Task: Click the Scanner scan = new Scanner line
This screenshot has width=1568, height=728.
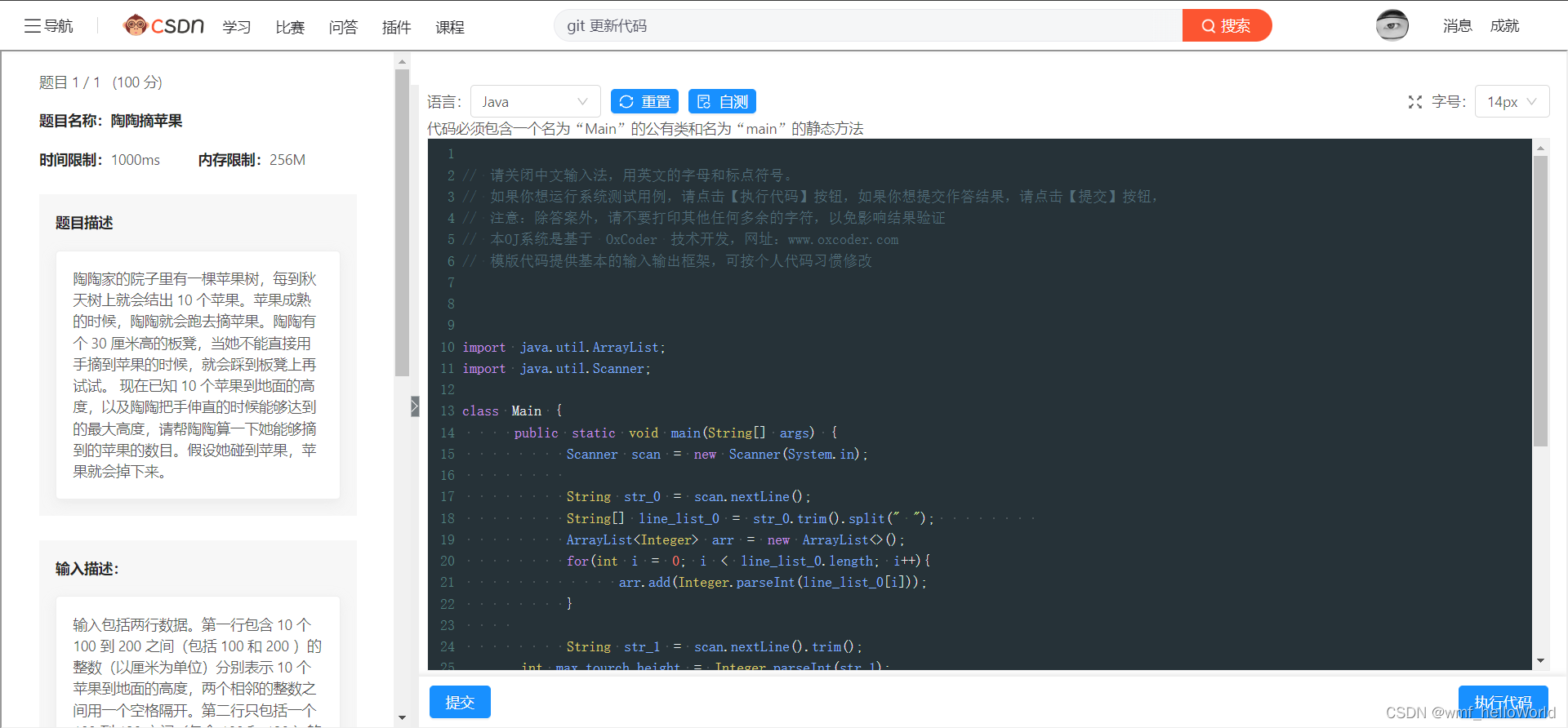Action: click(x=717, y=455)
